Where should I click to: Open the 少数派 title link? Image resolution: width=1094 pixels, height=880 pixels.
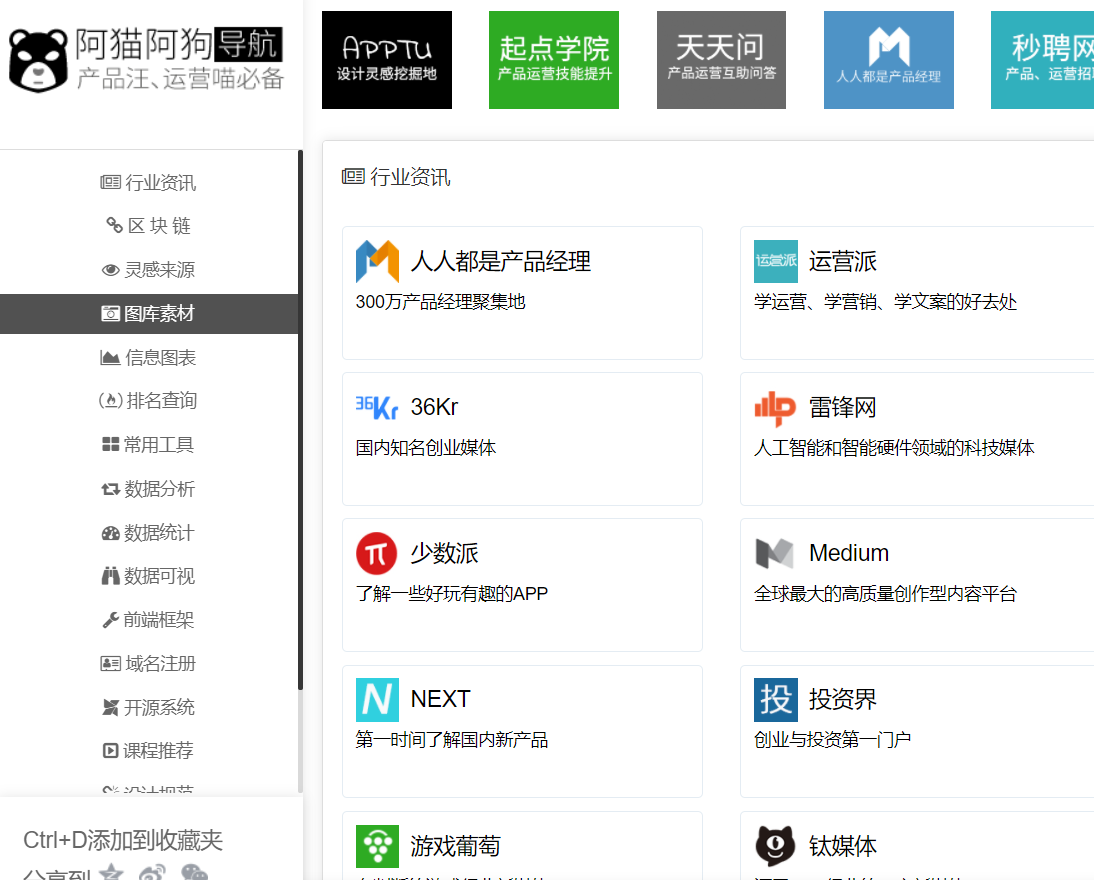coord(444,553)
